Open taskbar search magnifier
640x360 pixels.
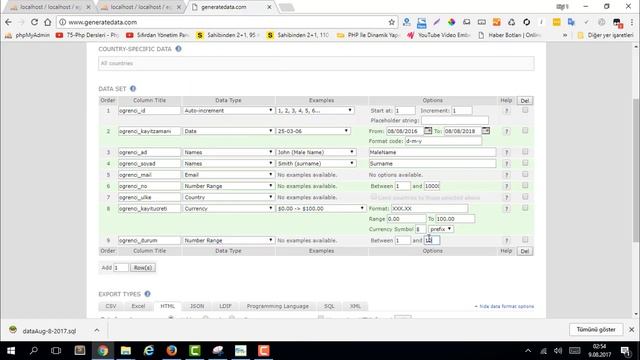tap(34, 351)
